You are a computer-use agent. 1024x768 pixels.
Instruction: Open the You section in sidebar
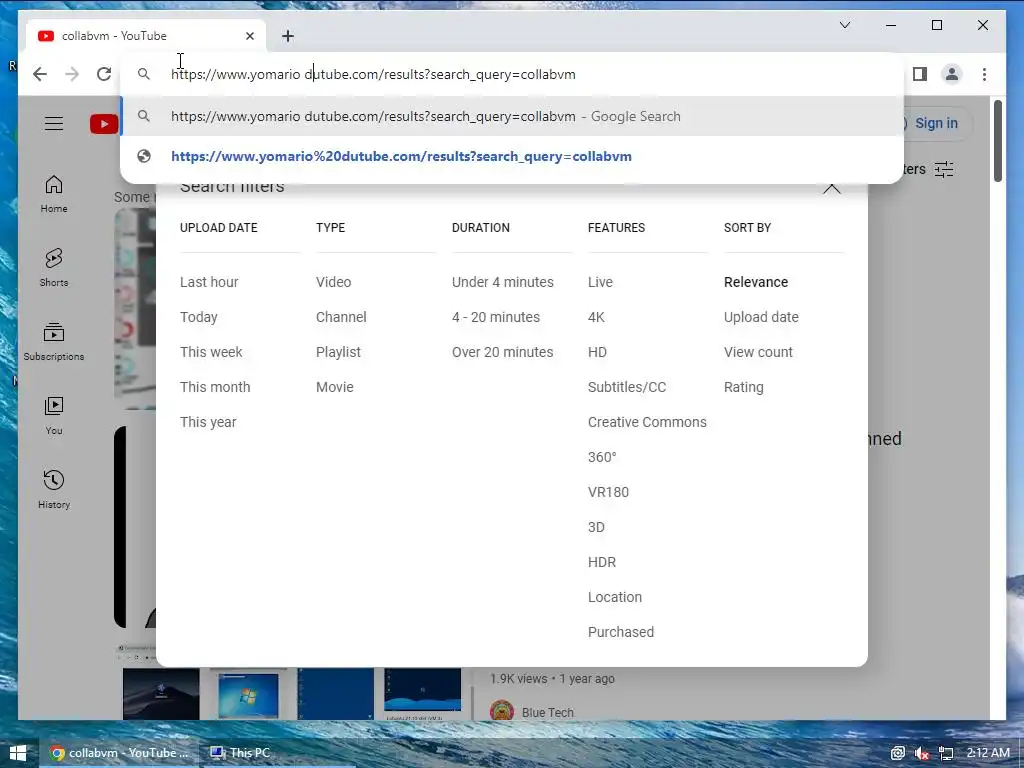(54, 415)
